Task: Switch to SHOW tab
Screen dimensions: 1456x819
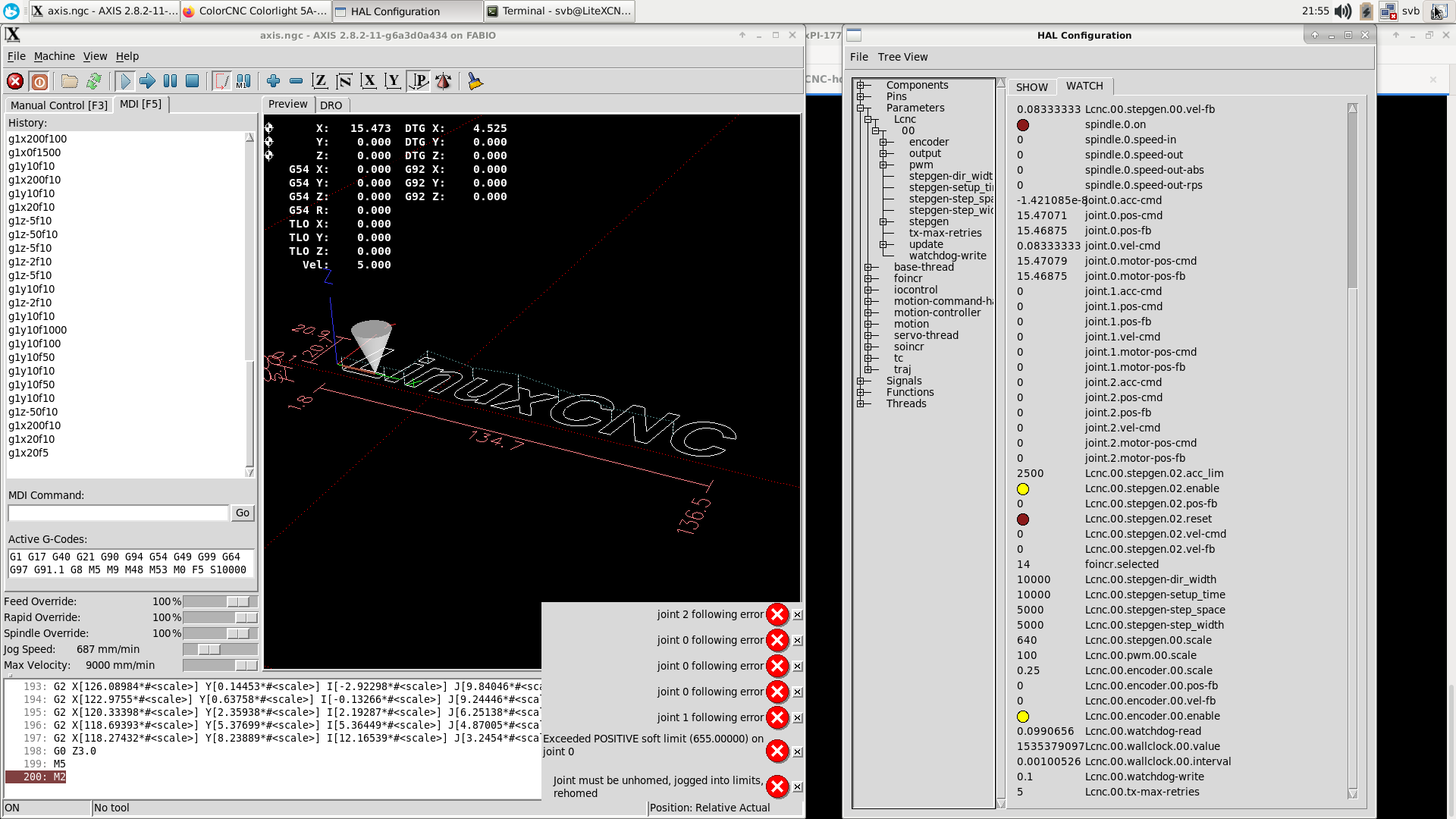Action: click(x=1032, y=87)
